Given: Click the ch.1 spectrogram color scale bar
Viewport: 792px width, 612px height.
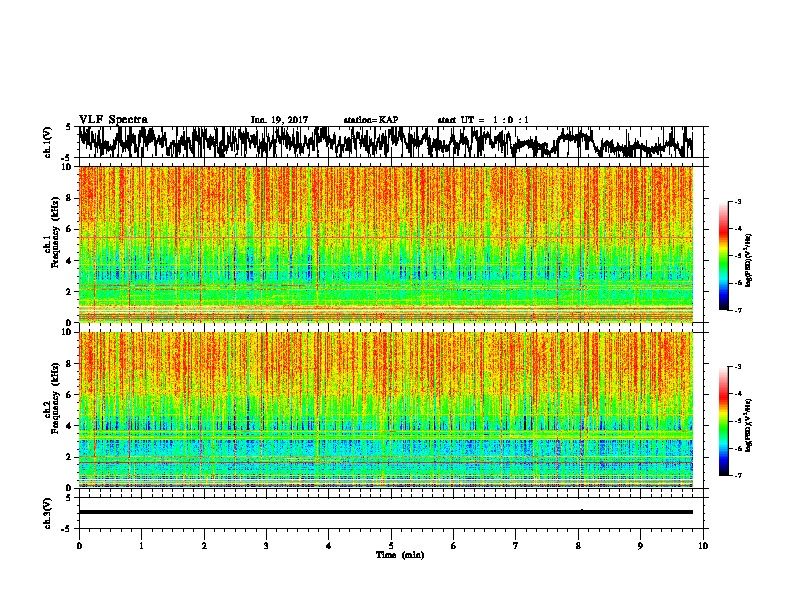Looking at the screenshot, I should (x=723, y=256).
